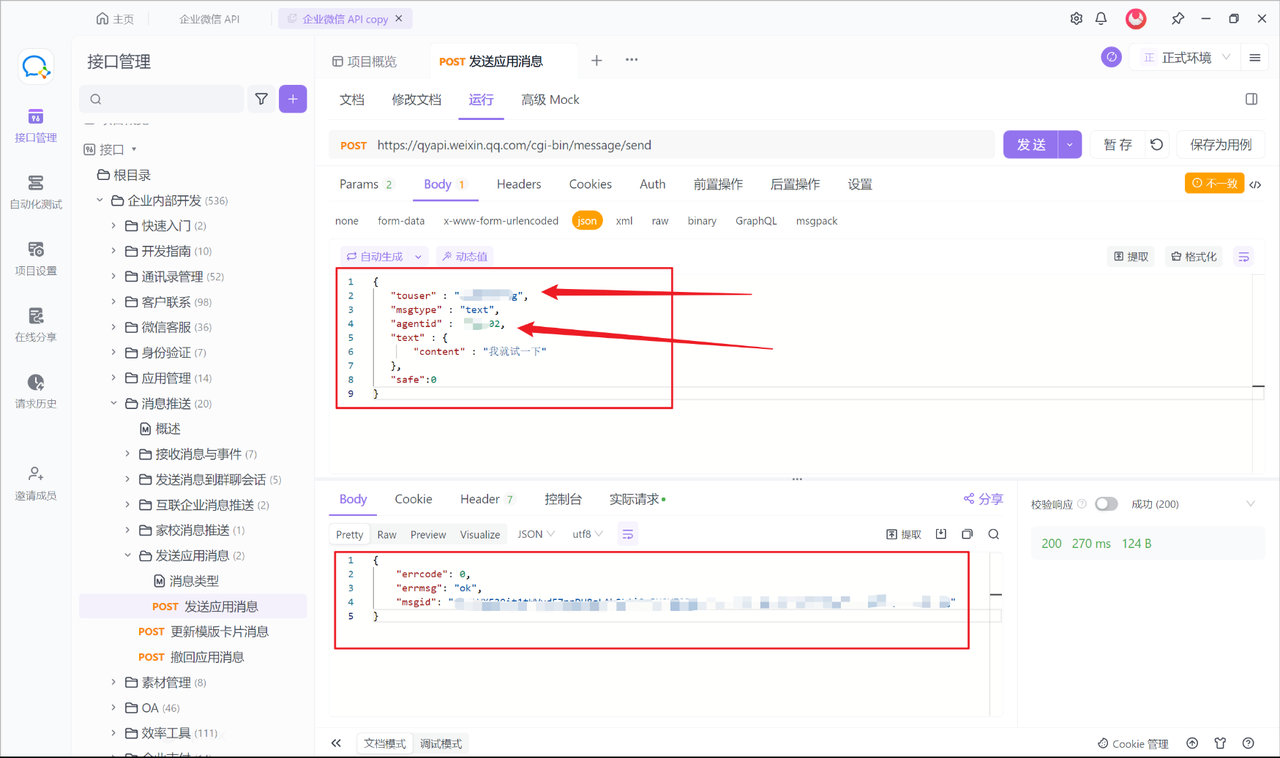The width and height of the screenshot is (1280, 758).
Task: Select the form-data body type
Action: 401,221
